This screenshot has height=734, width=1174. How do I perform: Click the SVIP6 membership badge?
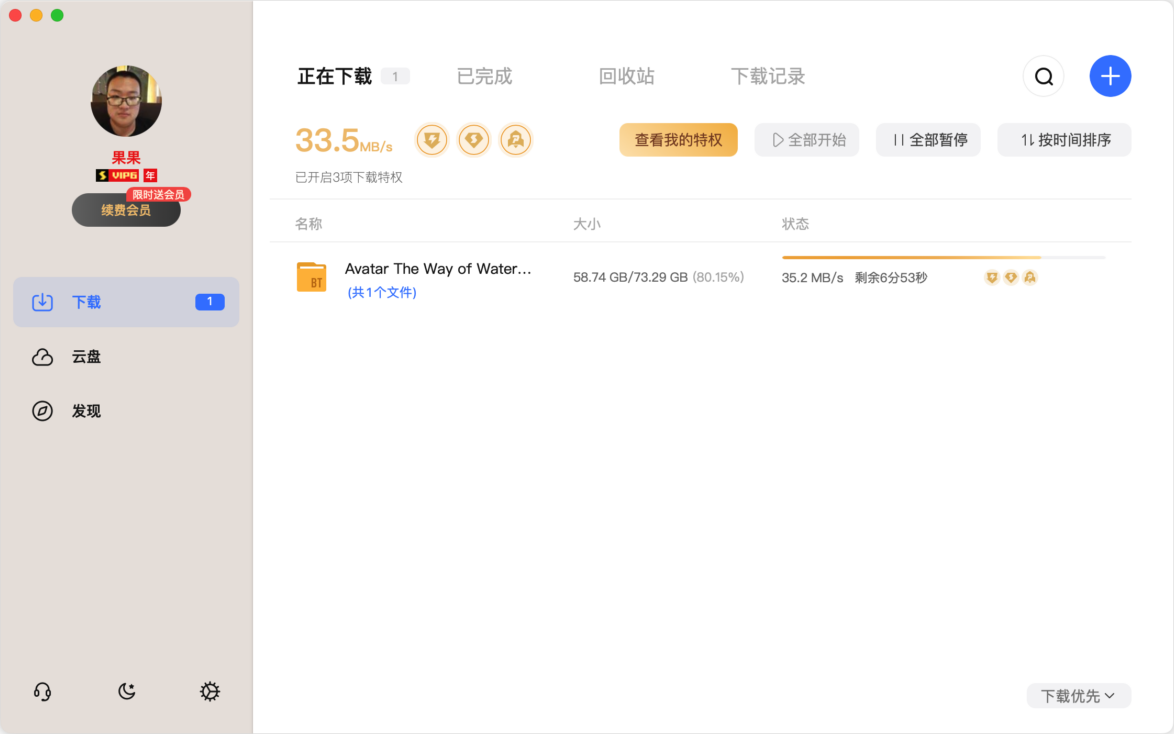(x=118, y=175)
